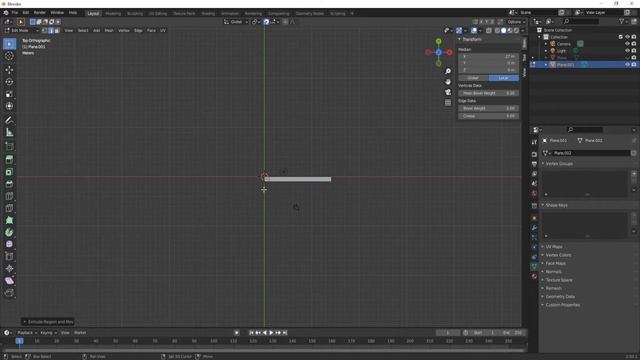Image resolution: width=640 pixels, height=360 pixels.
Task: Select the Poly Build tool
Action: (x=9, y=220)
